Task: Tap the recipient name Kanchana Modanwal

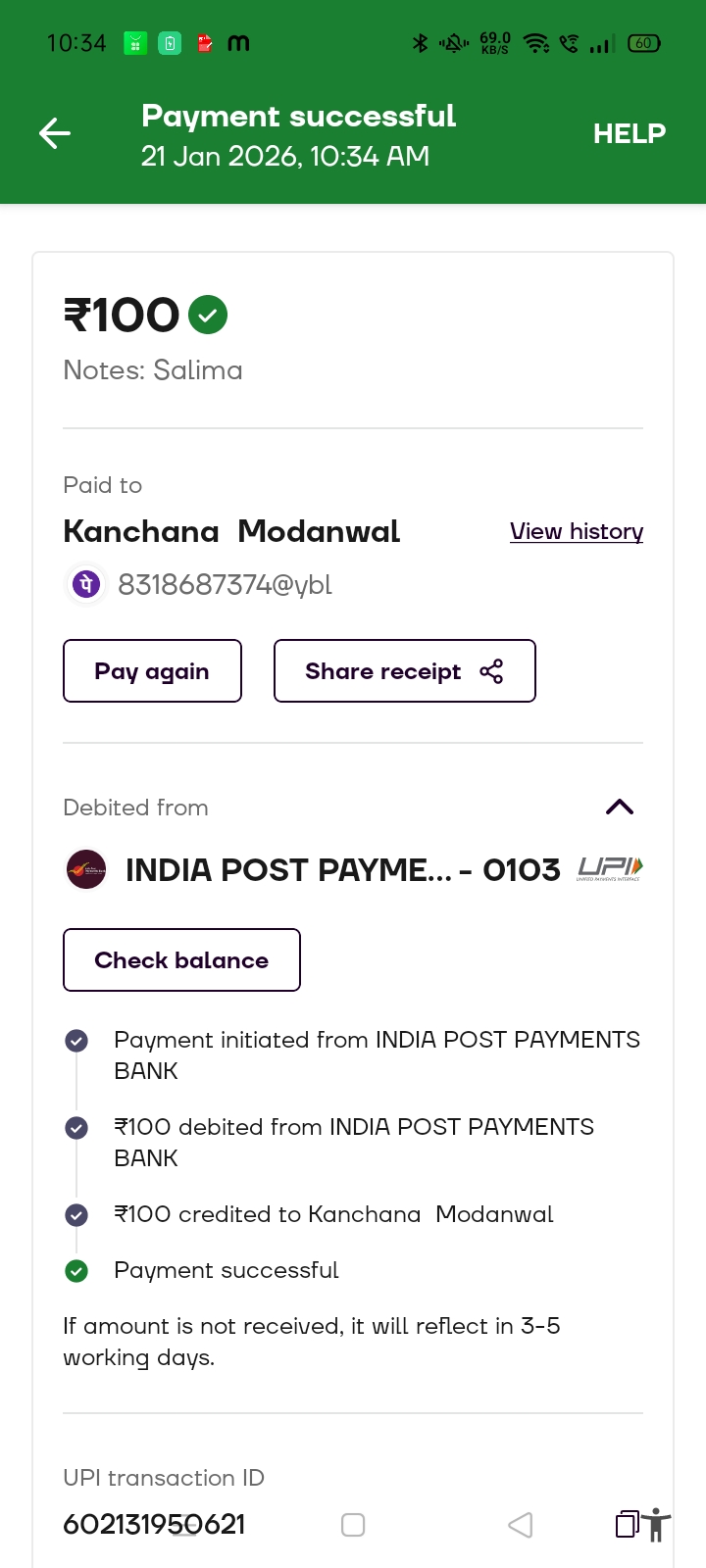Action: pos(231,531)
